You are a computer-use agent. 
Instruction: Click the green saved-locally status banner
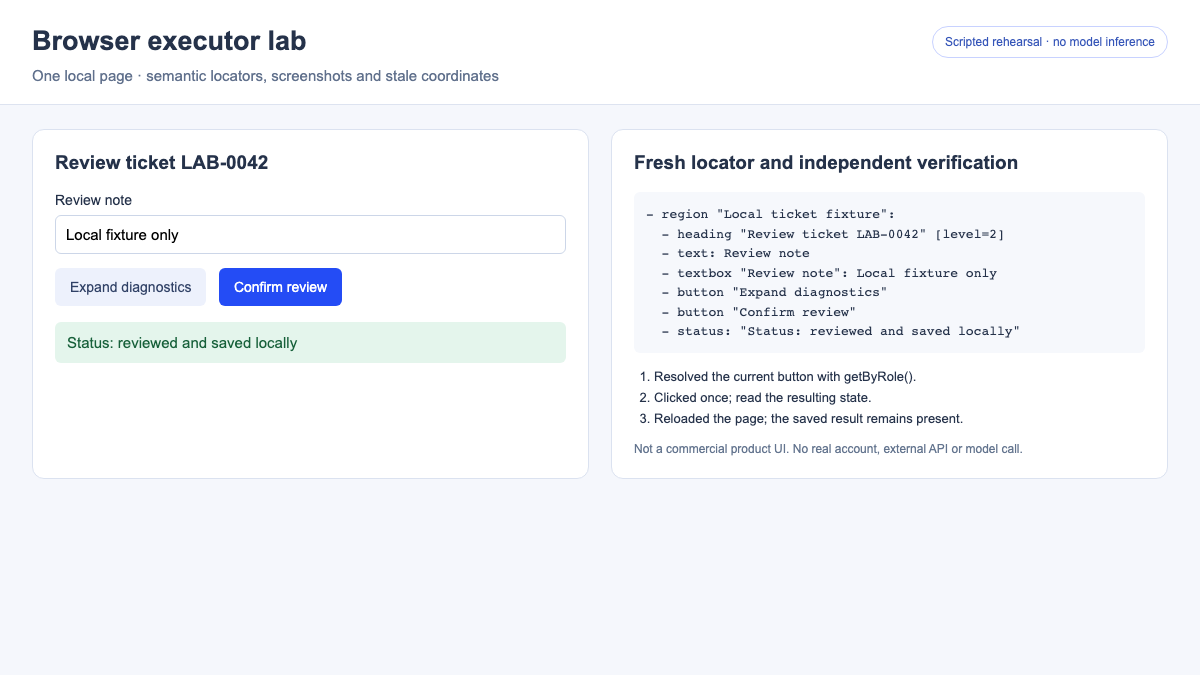point(310,343)
